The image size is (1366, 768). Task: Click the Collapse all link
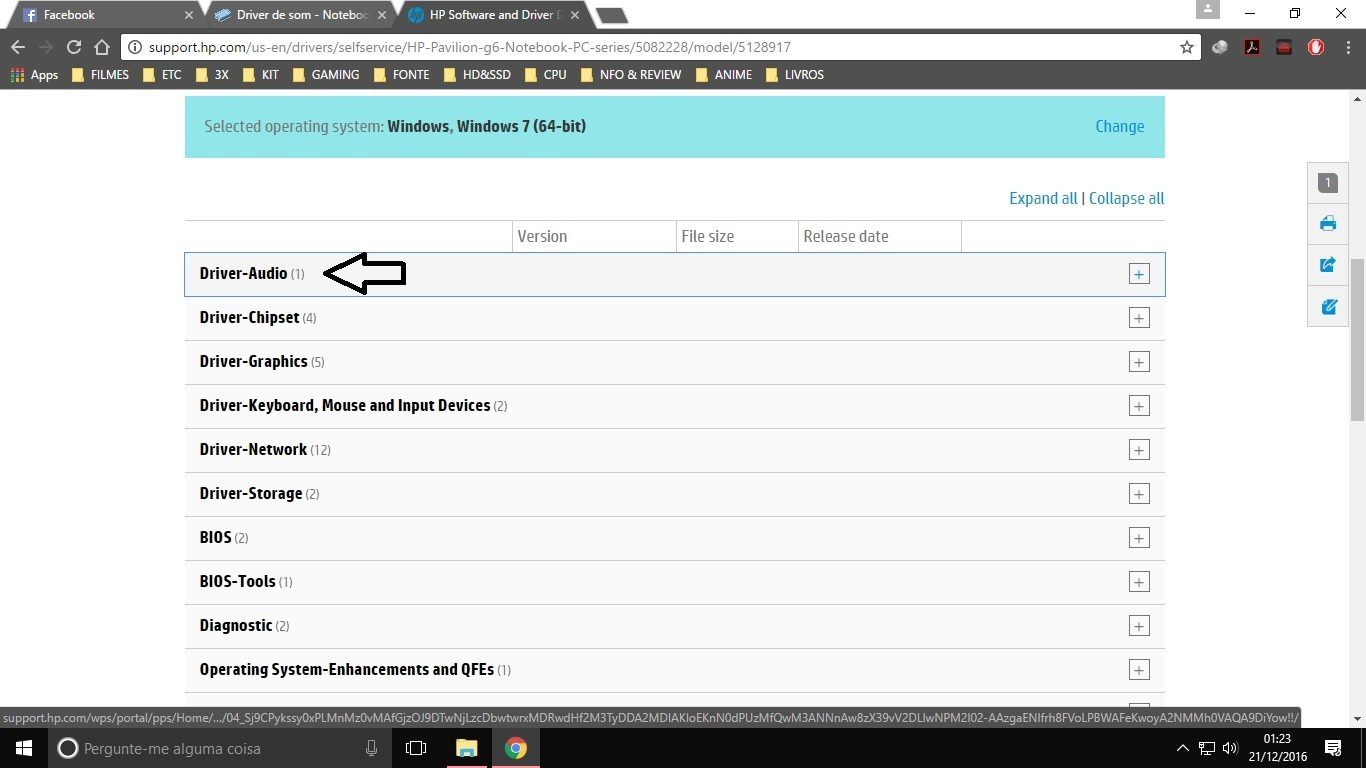pos(1126,198)
